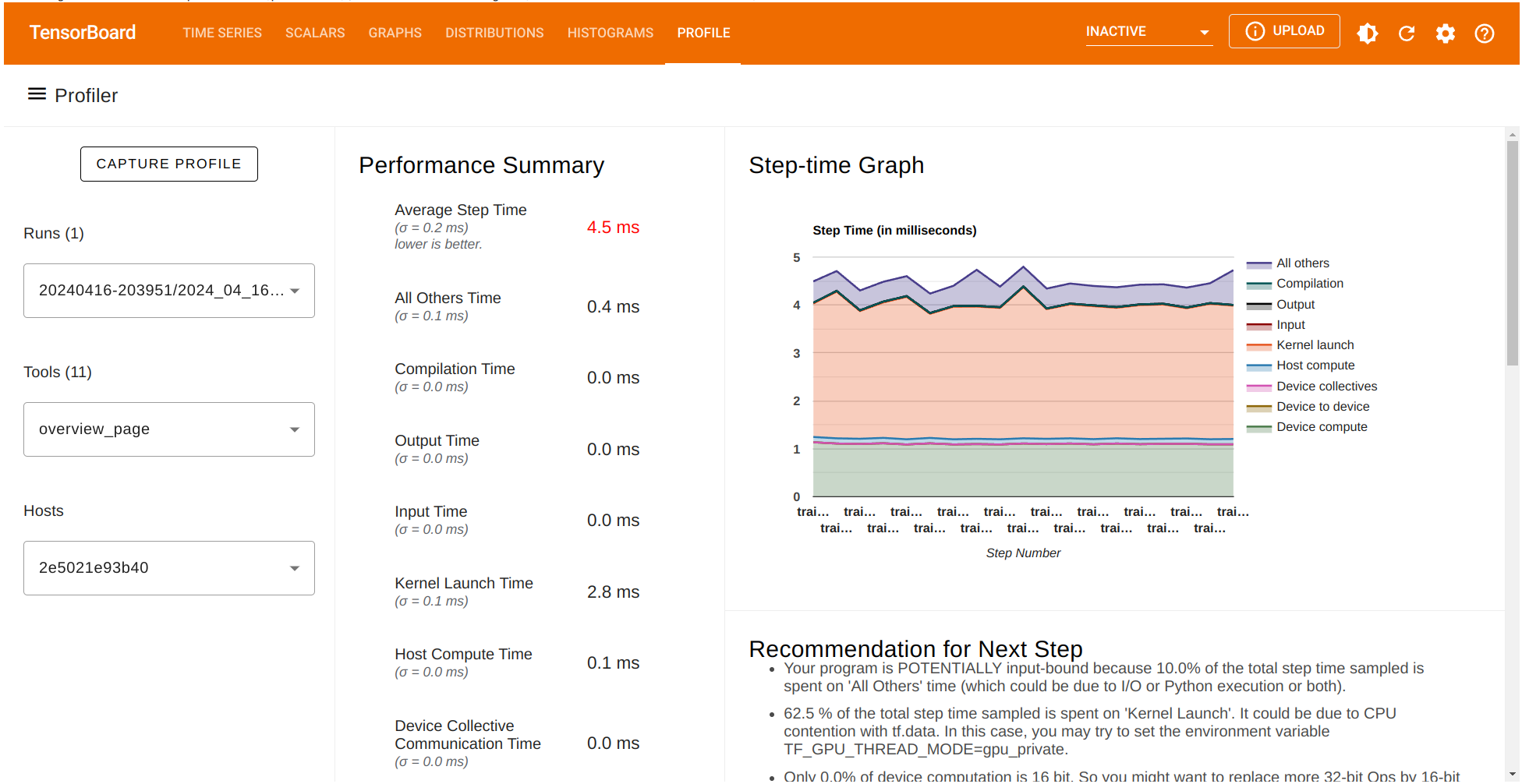Click the Recommendation for Next Step heading

pyautogui.click(x=915, y=649)
